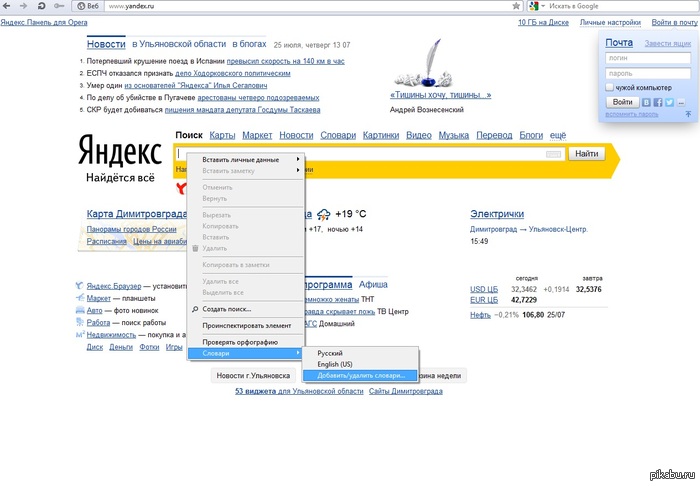This screenshot has width=700, height=486.
Task: Click the pin icon in Почта panel
Action: tap(687, 115)
